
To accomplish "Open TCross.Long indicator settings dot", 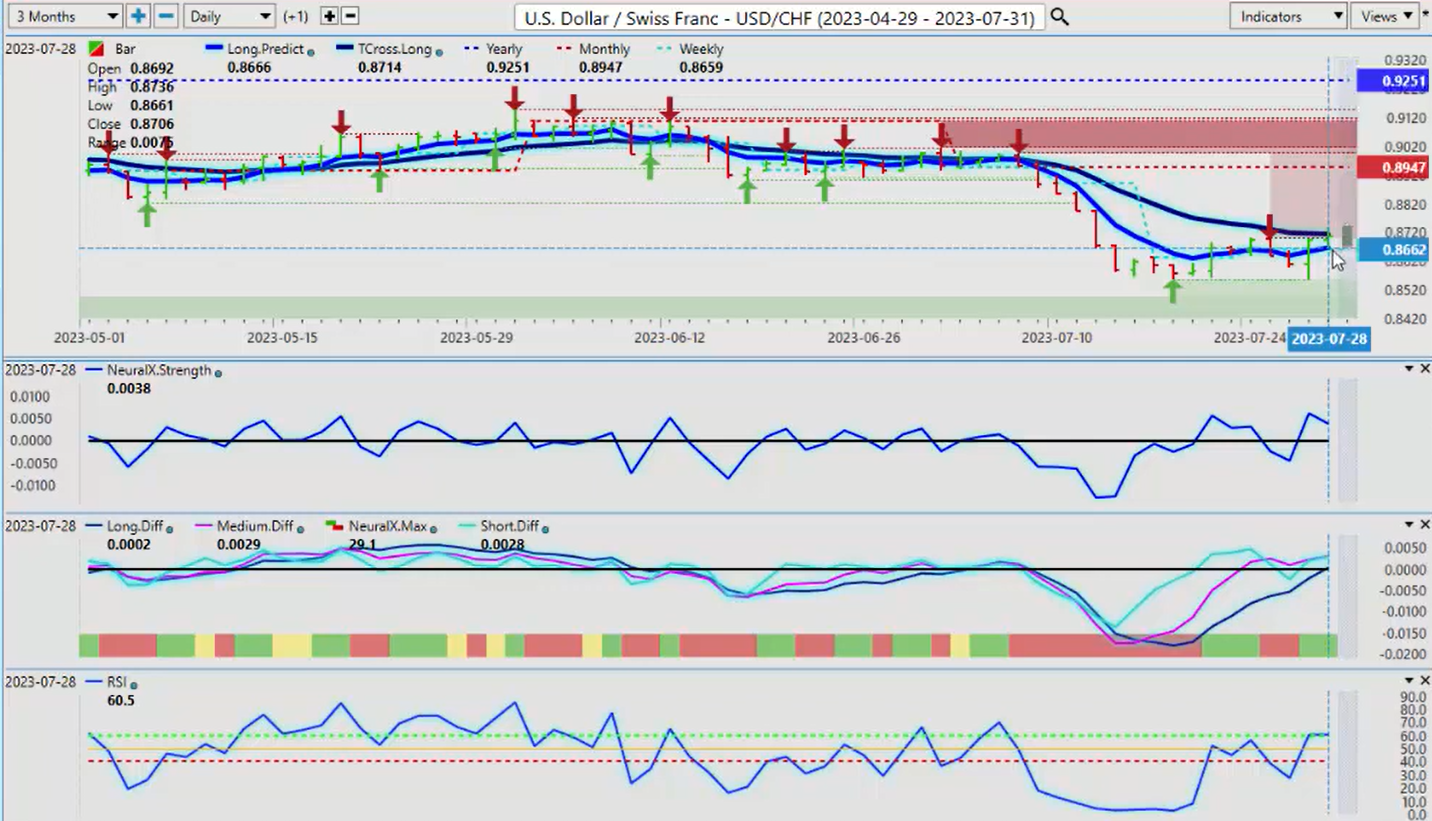I will point(438,52).
